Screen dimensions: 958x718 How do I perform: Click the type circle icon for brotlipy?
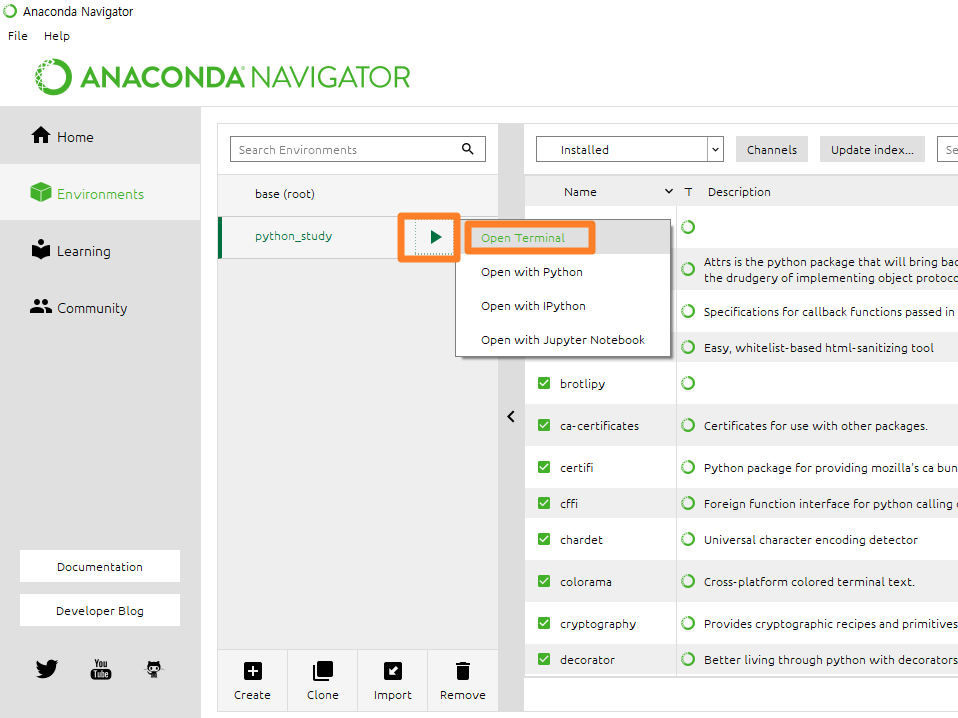[688, 383]
